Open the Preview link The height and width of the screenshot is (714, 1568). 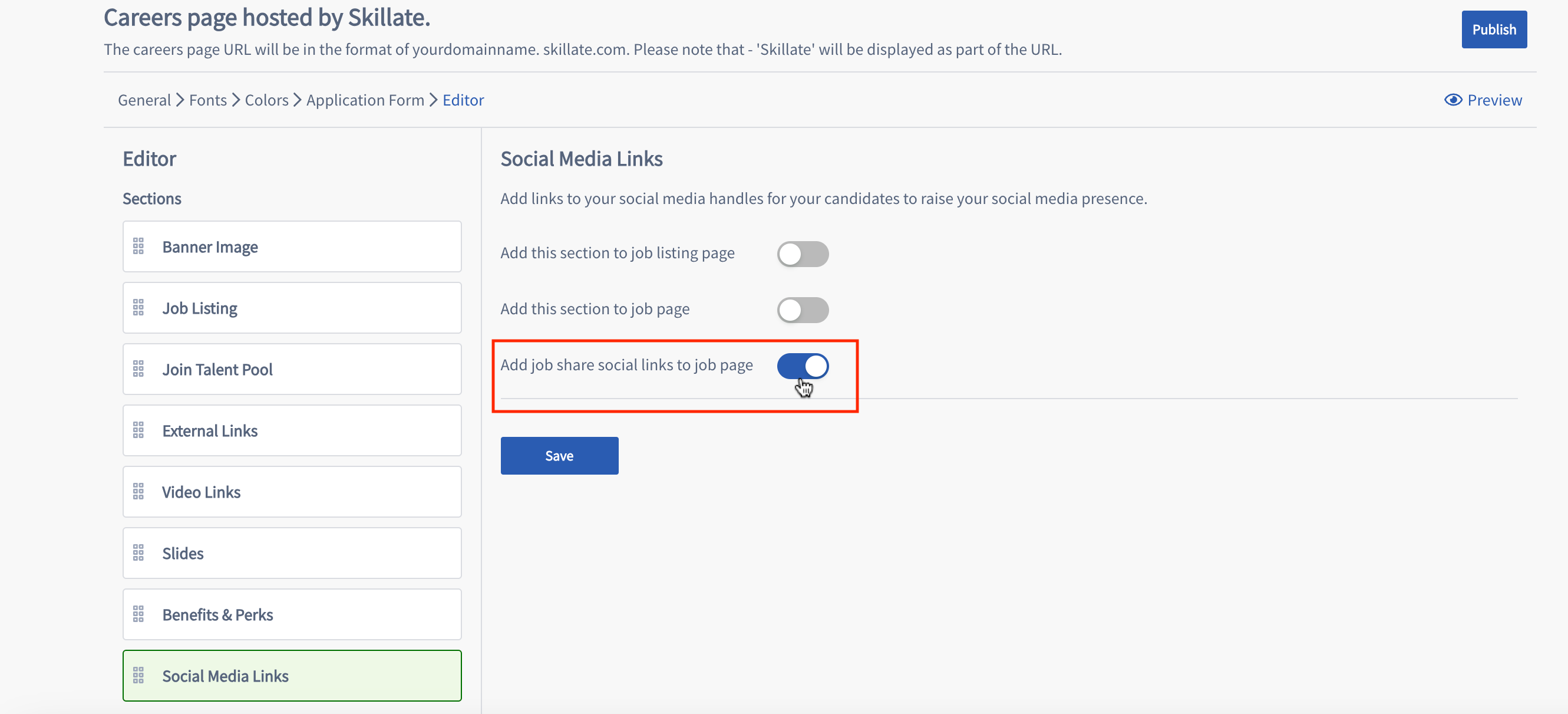tap(1483, 100)
